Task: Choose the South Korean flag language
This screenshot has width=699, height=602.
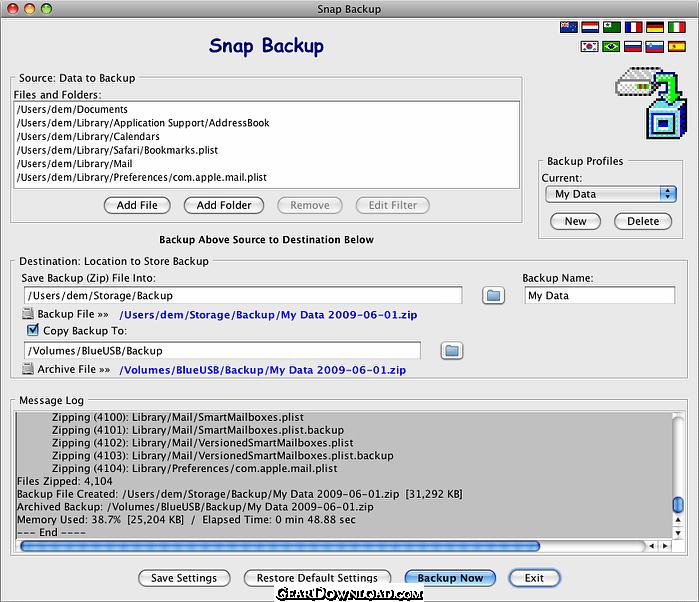Action: click(589, 46)
